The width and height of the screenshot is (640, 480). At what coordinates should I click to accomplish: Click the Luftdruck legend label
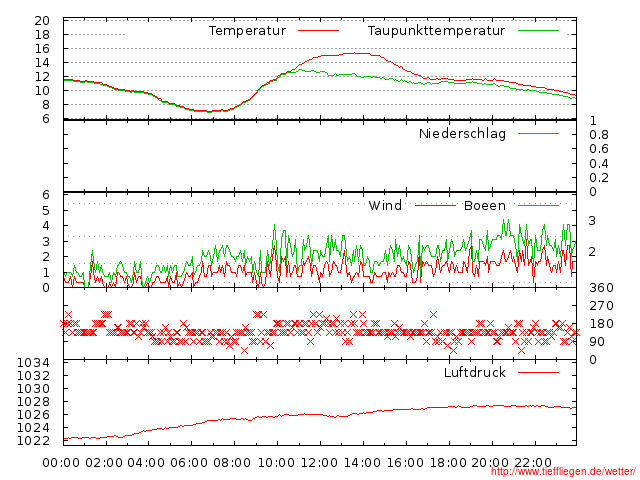[x=475, y=372]
